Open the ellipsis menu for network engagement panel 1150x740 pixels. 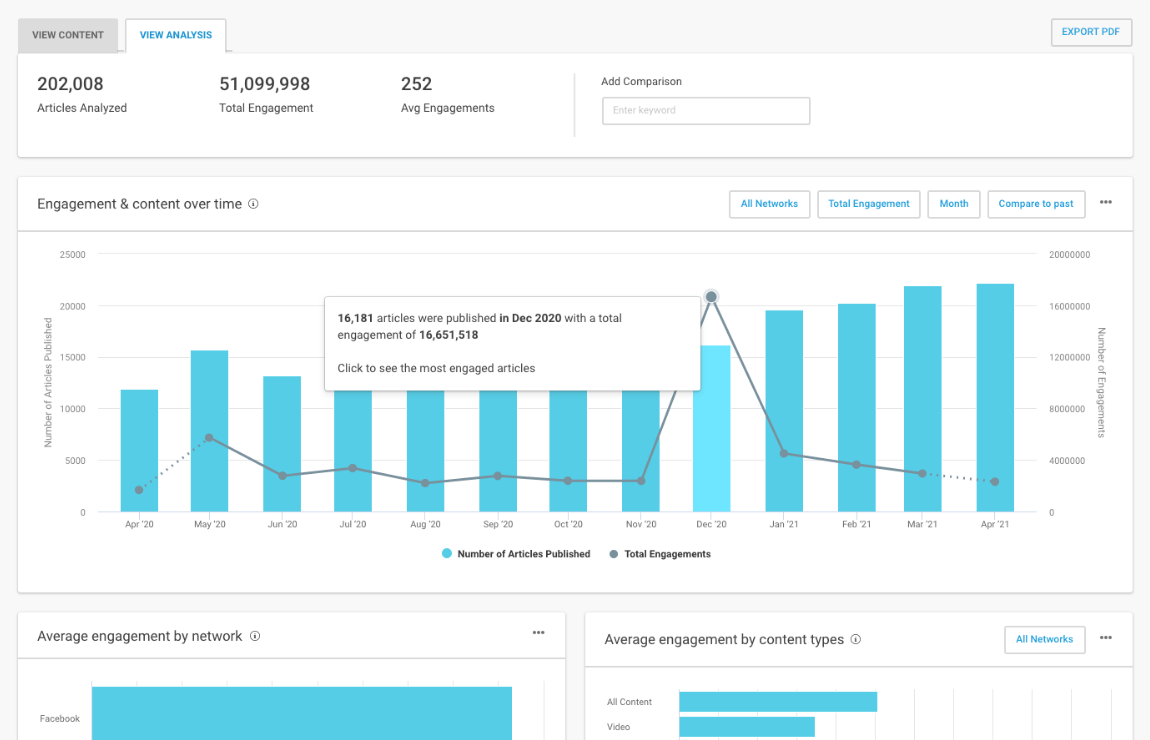pos(538,633)
